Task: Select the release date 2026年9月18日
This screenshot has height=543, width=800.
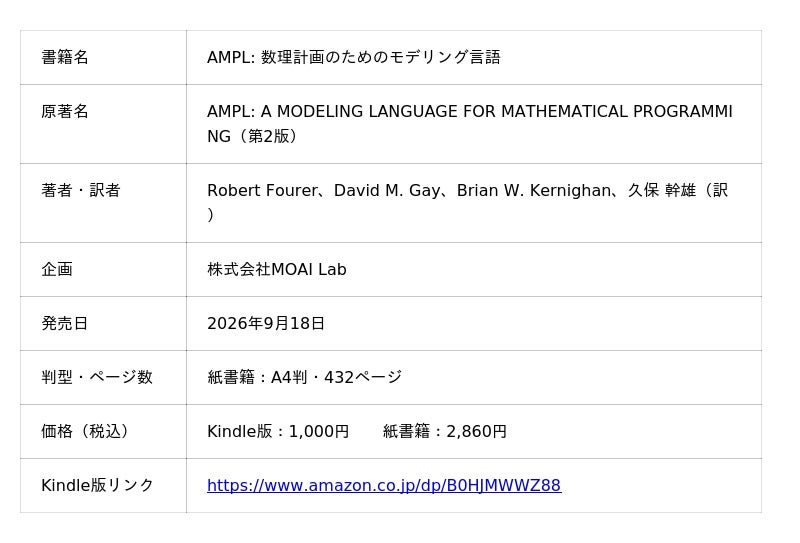Action: click(x=266, y=324)
